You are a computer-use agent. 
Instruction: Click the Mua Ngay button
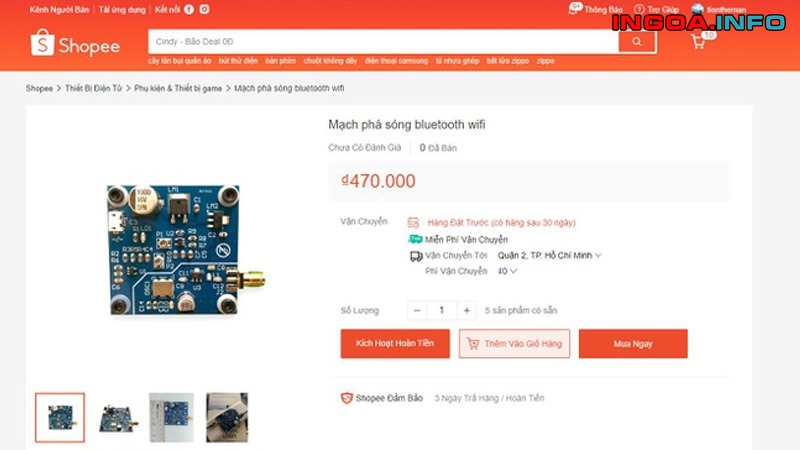tap(633, 343)
